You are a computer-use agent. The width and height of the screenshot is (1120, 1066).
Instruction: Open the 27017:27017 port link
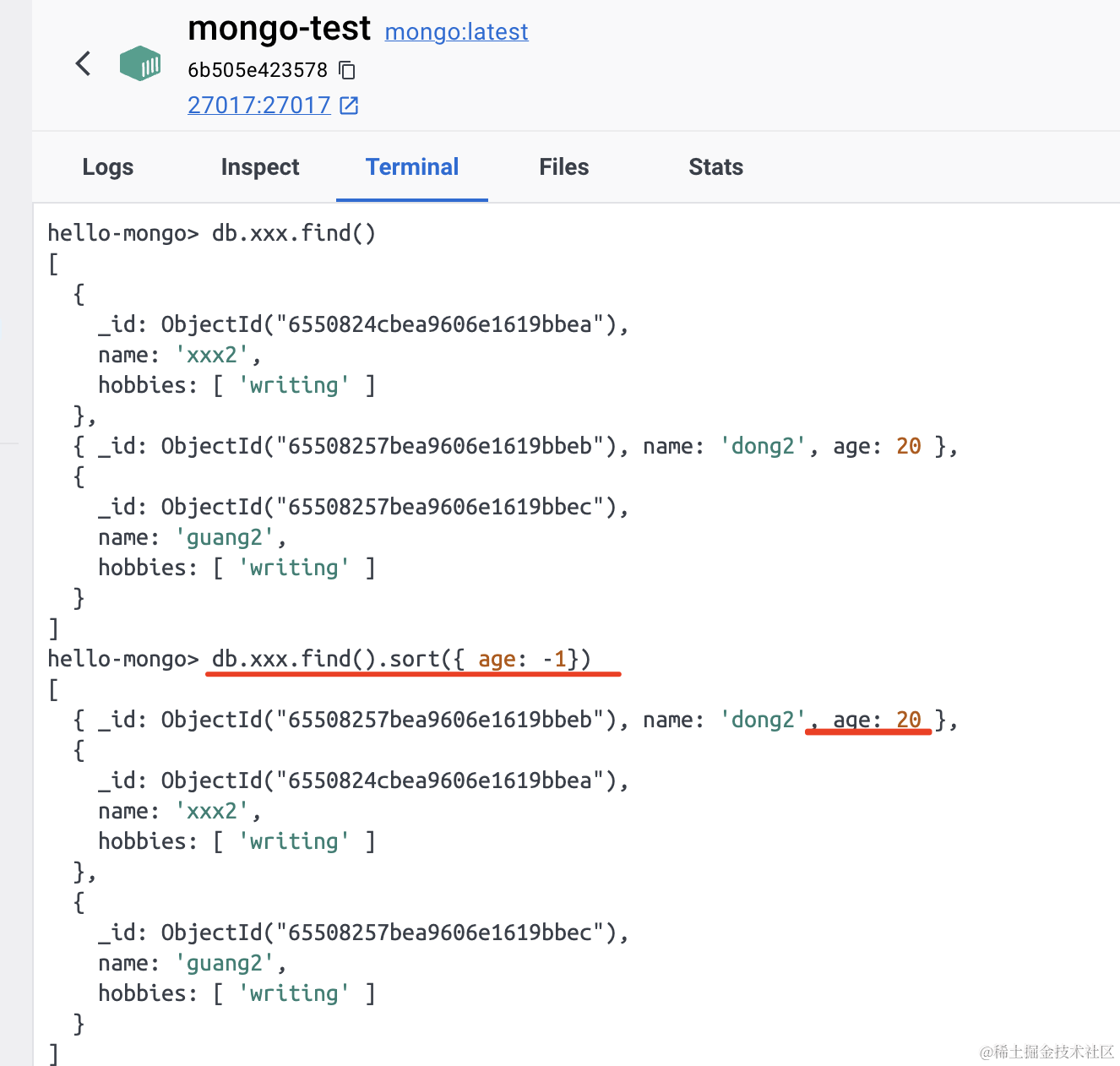tap(258, 106)
